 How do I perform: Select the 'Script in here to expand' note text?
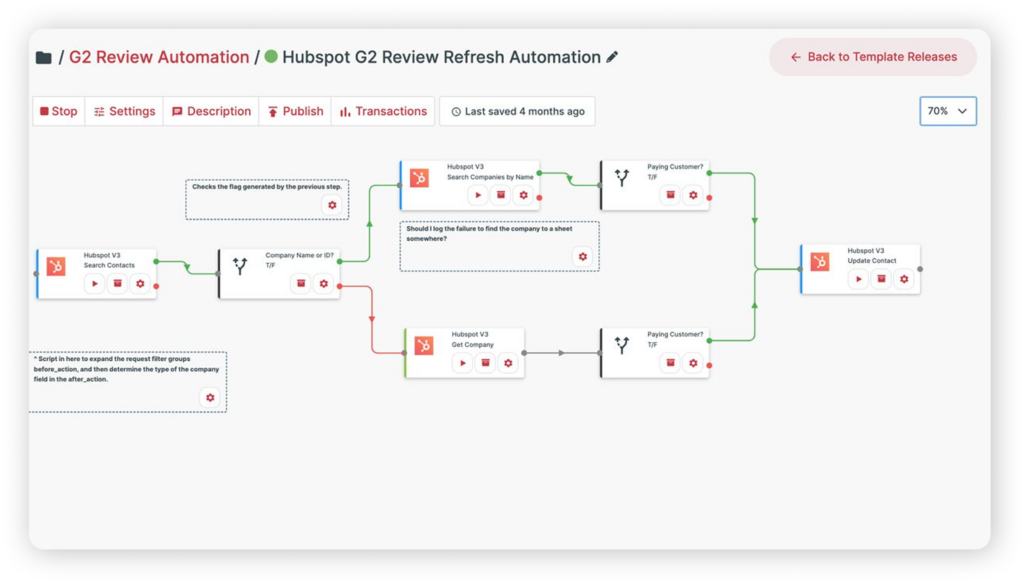click(x=127, y=369)
